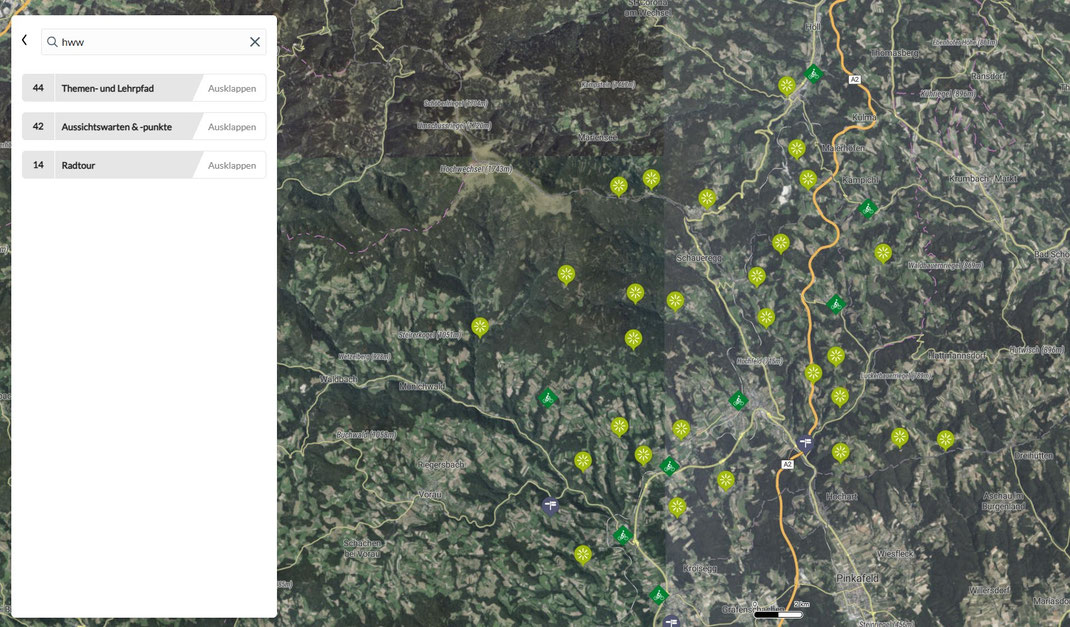Select the 'Radtour' category label

click(x=78, y=166)
